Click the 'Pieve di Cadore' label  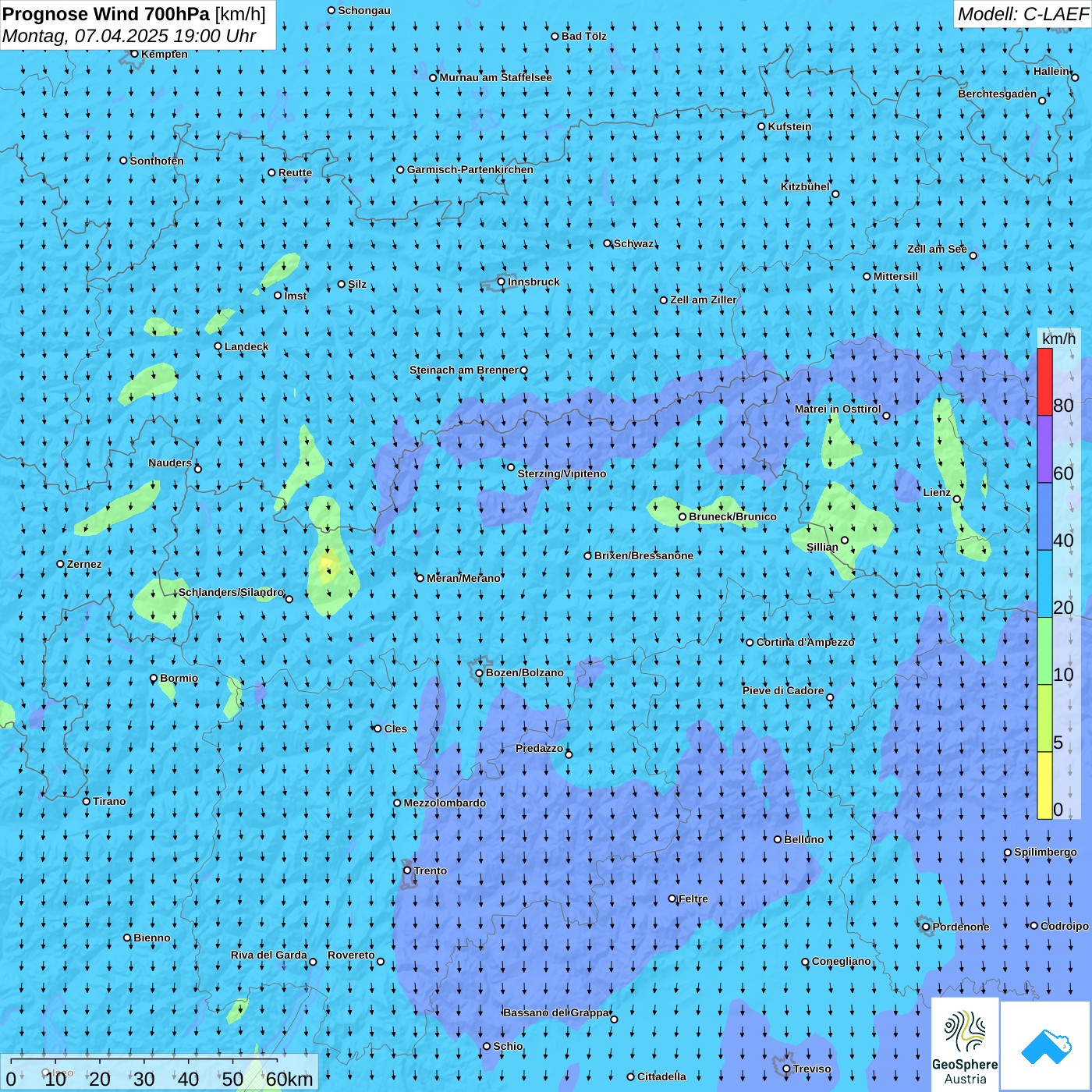(x=783, y=690)
